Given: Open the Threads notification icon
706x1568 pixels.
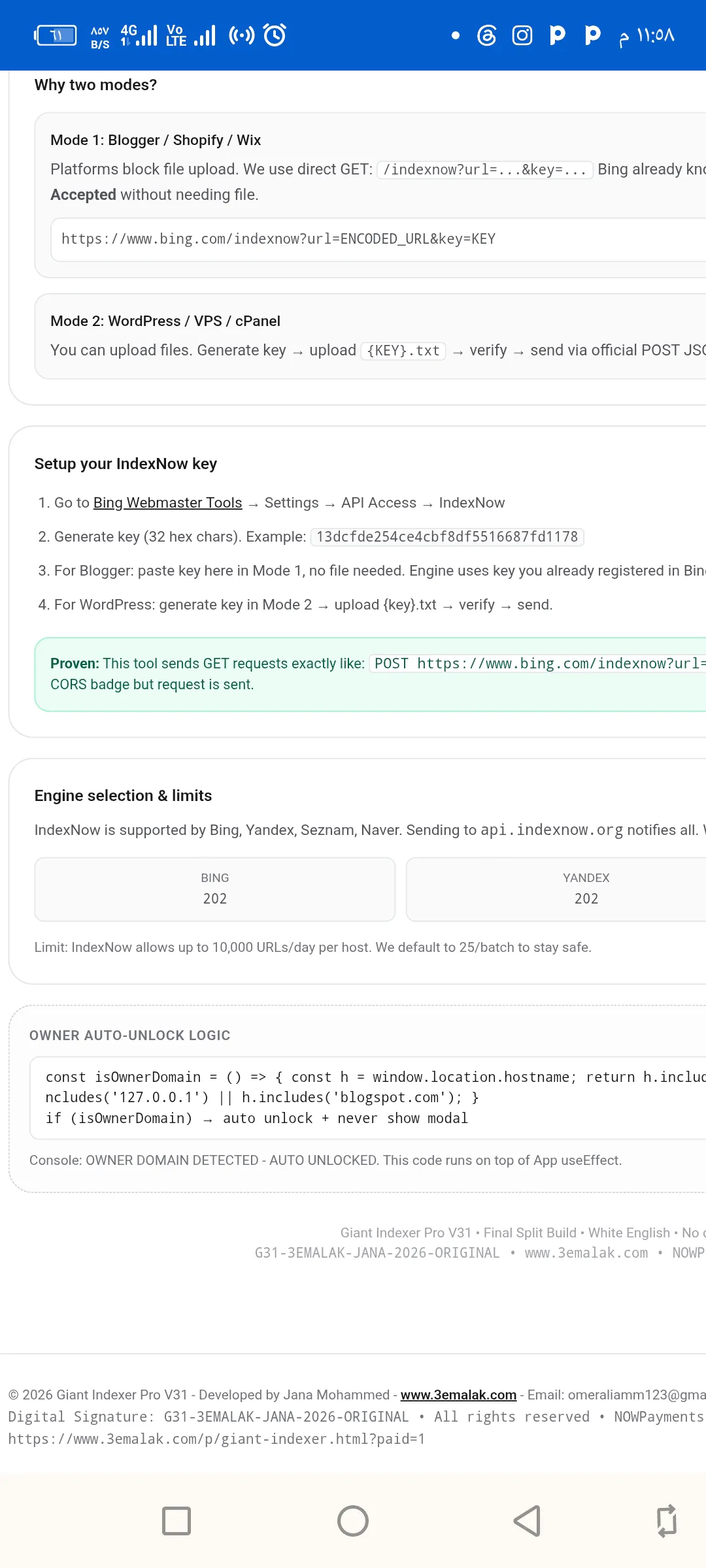Looking at the screenshot, I should pos(487,35).
